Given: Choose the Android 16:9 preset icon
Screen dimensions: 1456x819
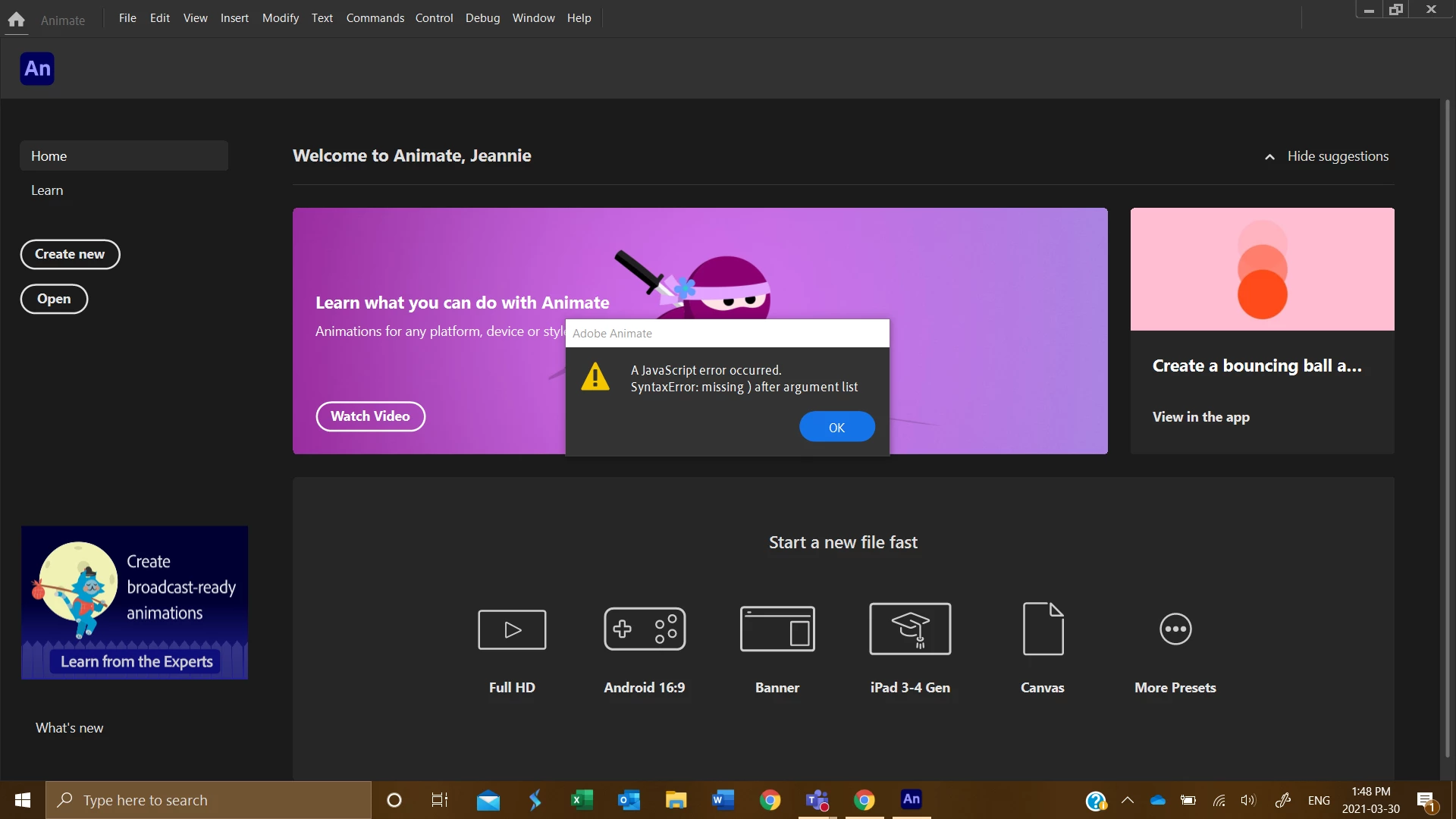Looking at the screenshot, I should tap(645, 629).
